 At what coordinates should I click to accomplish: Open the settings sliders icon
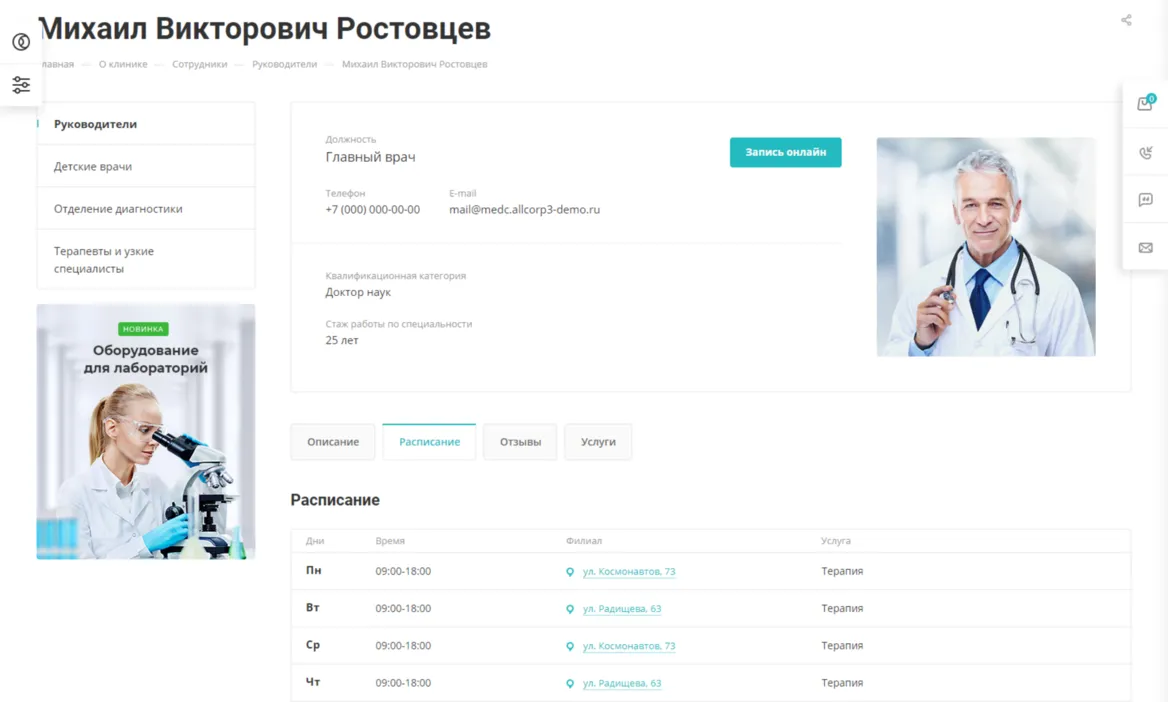pyautogui.click(x=21, y=85)
